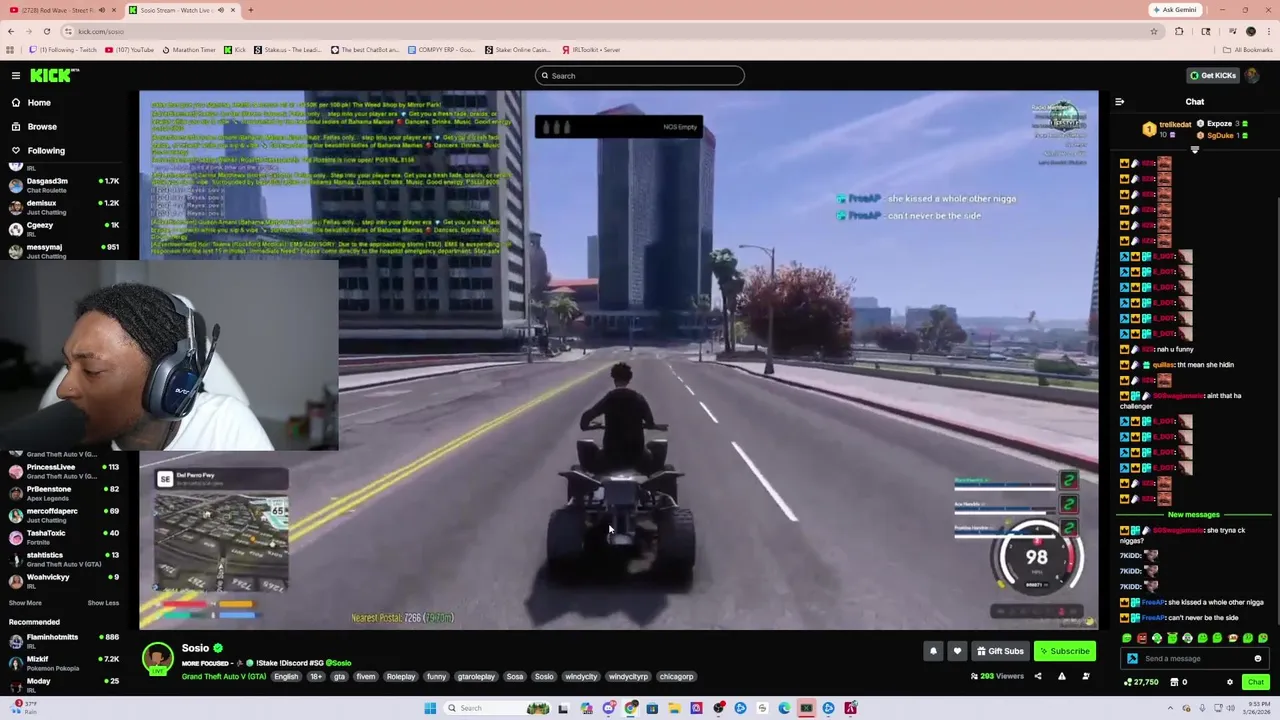The height and width of the screenshot is (720, 1280).
Task: Open the demisux channel in the sidebar
Action: (x=62, y=207)
